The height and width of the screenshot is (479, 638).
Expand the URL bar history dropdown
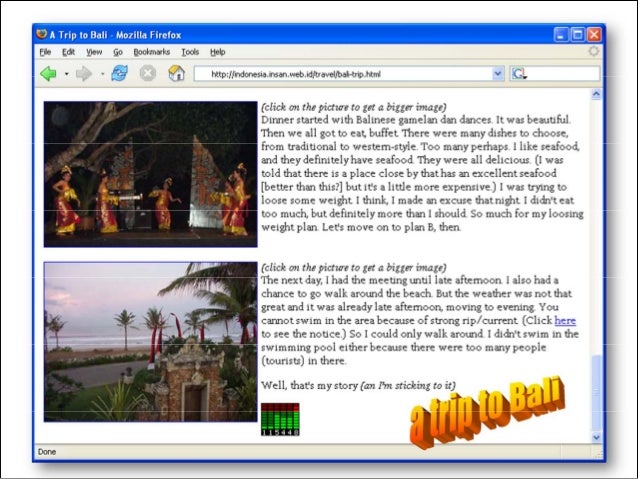point(498,74)
